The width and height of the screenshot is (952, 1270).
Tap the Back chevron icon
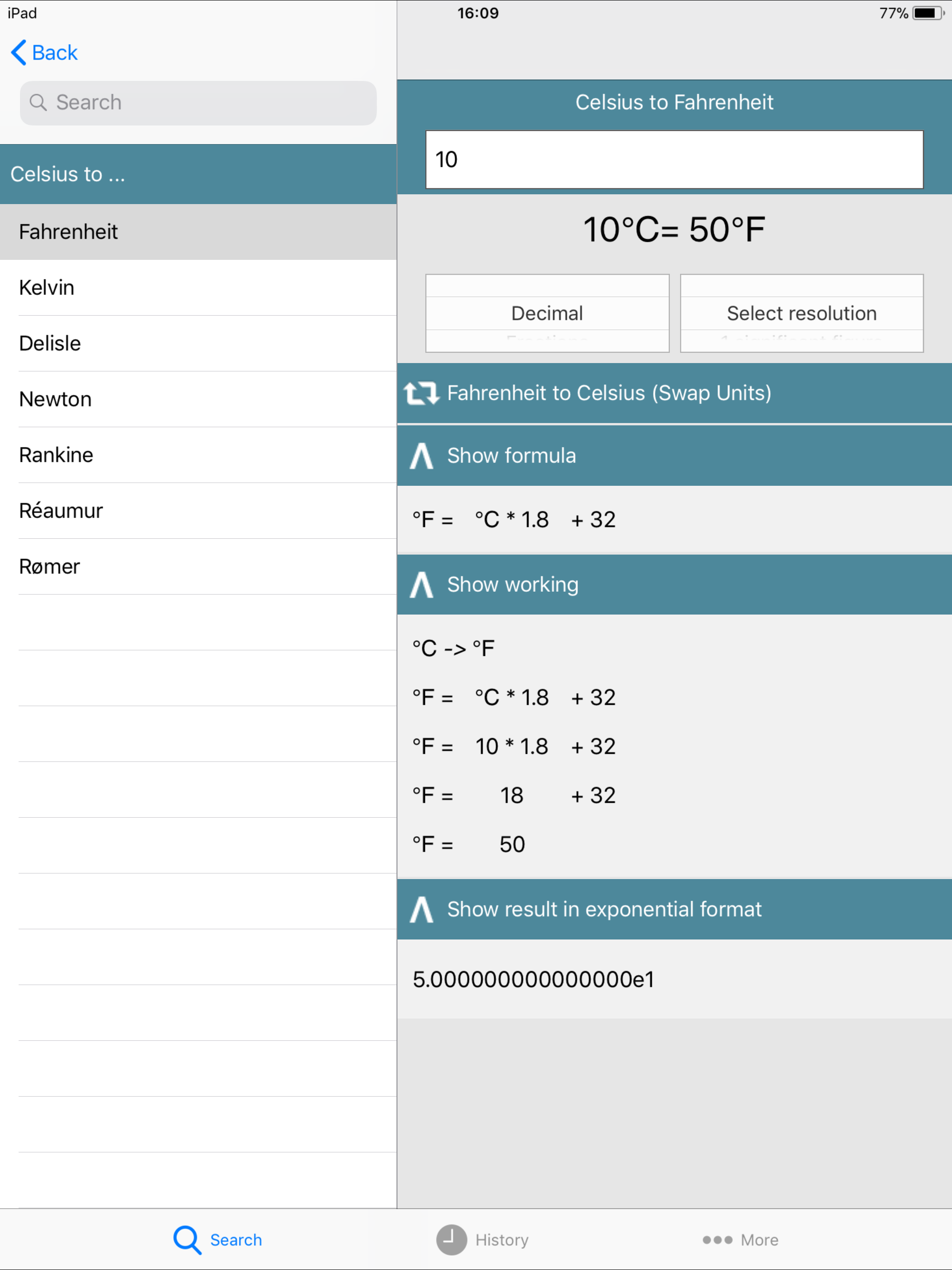(x=19, y=53)
